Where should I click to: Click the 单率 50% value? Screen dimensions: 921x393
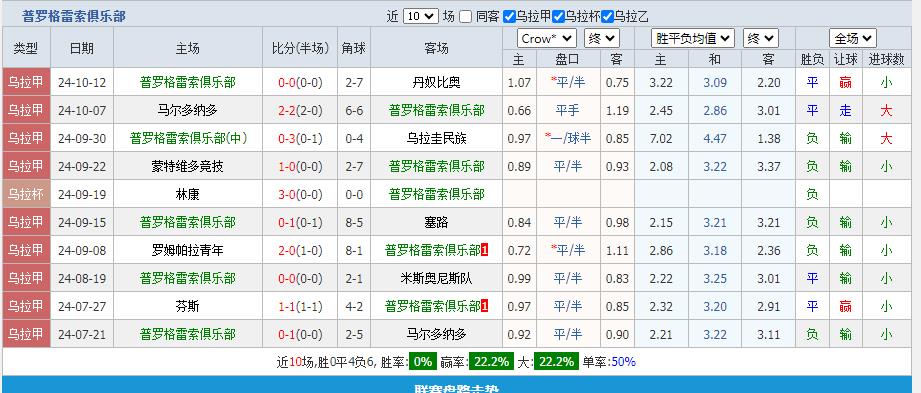tap(623, 362)
